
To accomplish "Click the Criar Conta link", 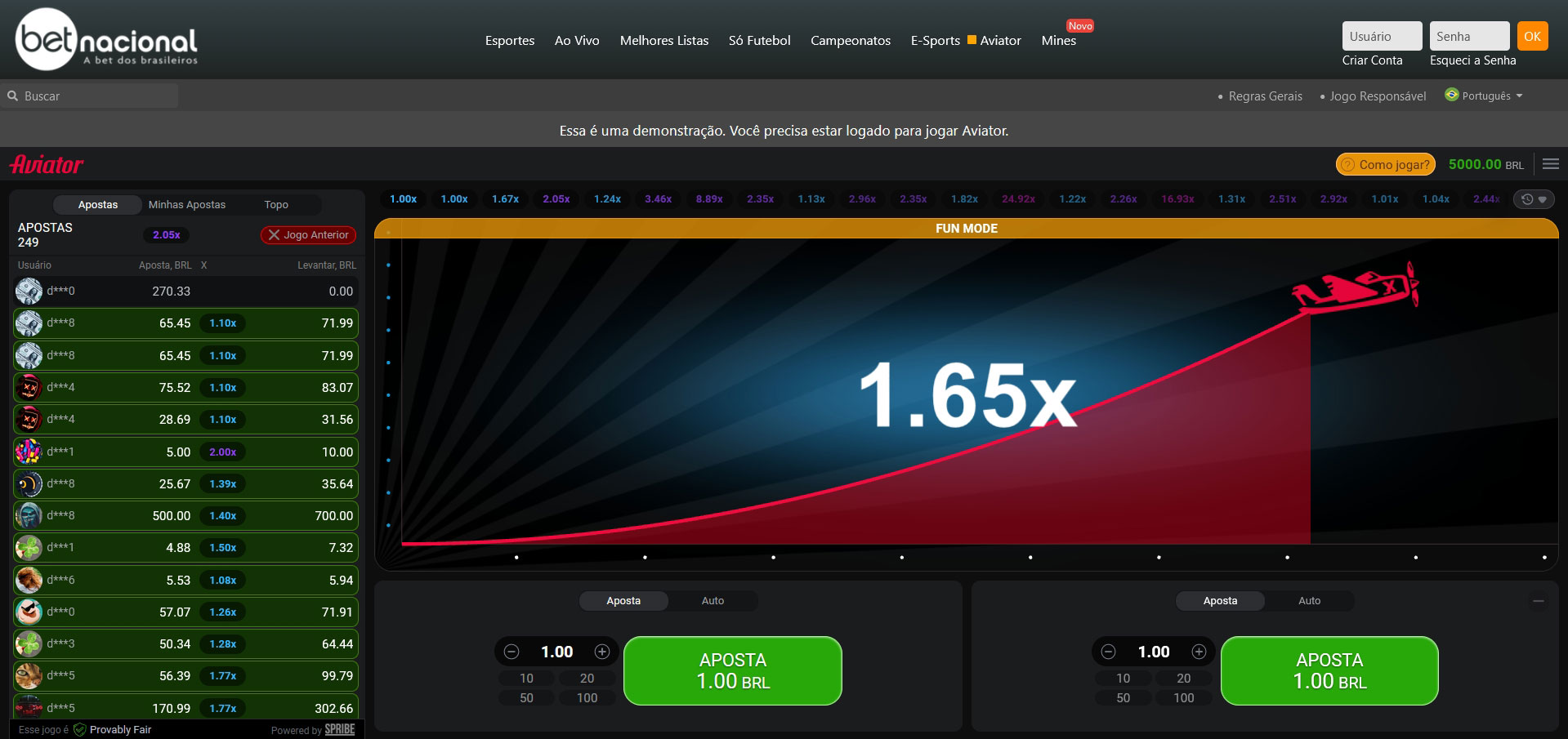I will coord(1372,60).
